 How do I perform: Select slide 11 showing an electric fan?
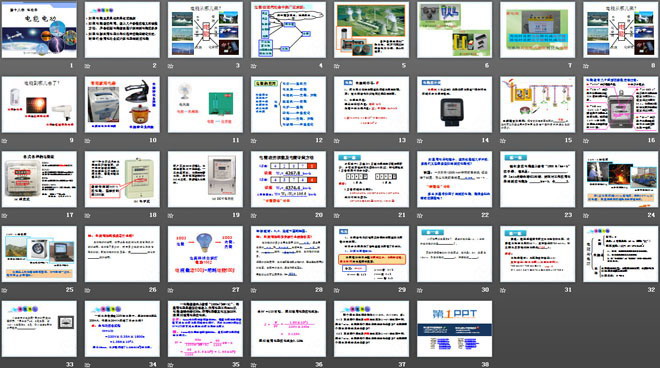click(205, 104)
